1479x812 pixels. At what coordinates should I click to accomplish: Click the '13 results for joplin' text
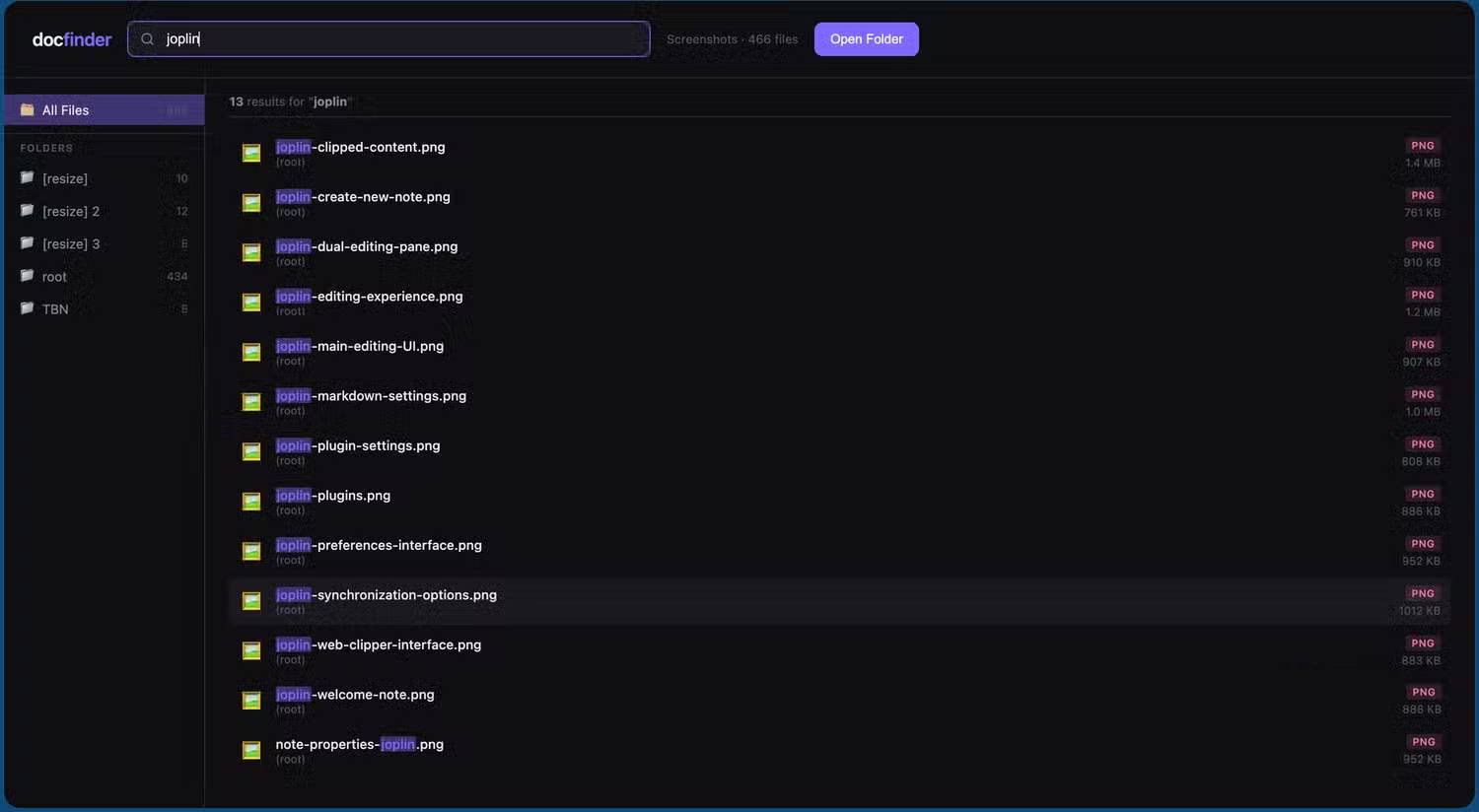pyautogui.click(x=291, y=101)
